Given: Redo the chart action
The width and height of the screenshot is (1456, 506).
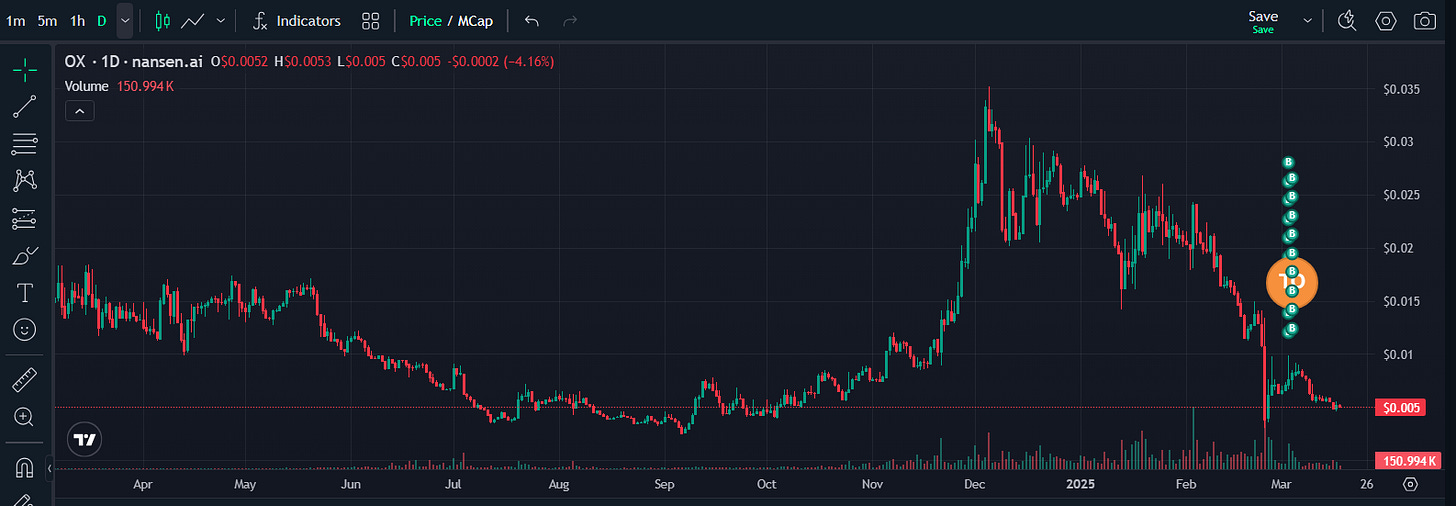Looking at the screenshot, I should (x=570, y=20).
